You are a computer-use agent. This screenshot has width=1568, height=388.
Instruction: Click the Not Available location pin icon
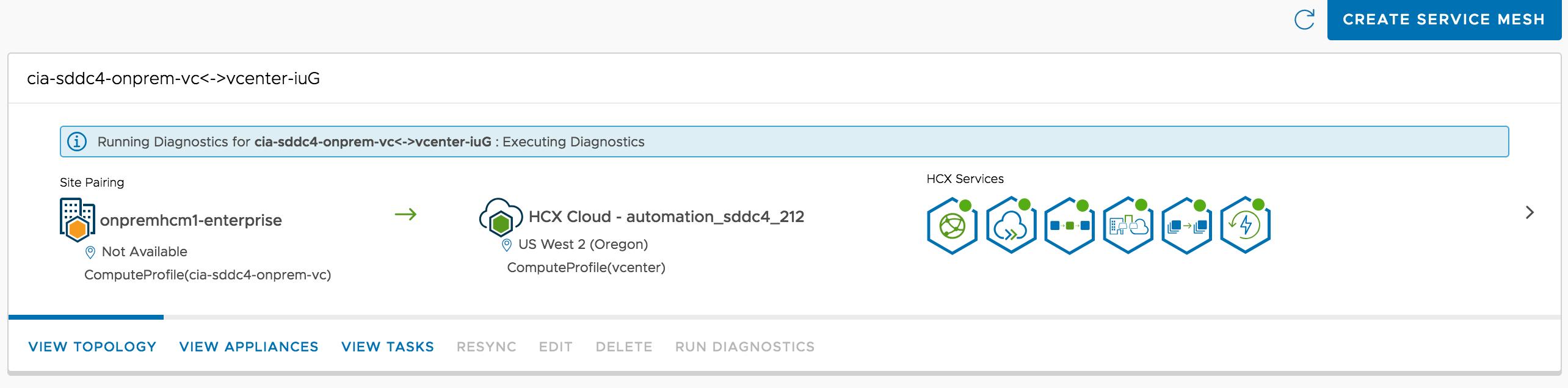click(90, 252)
